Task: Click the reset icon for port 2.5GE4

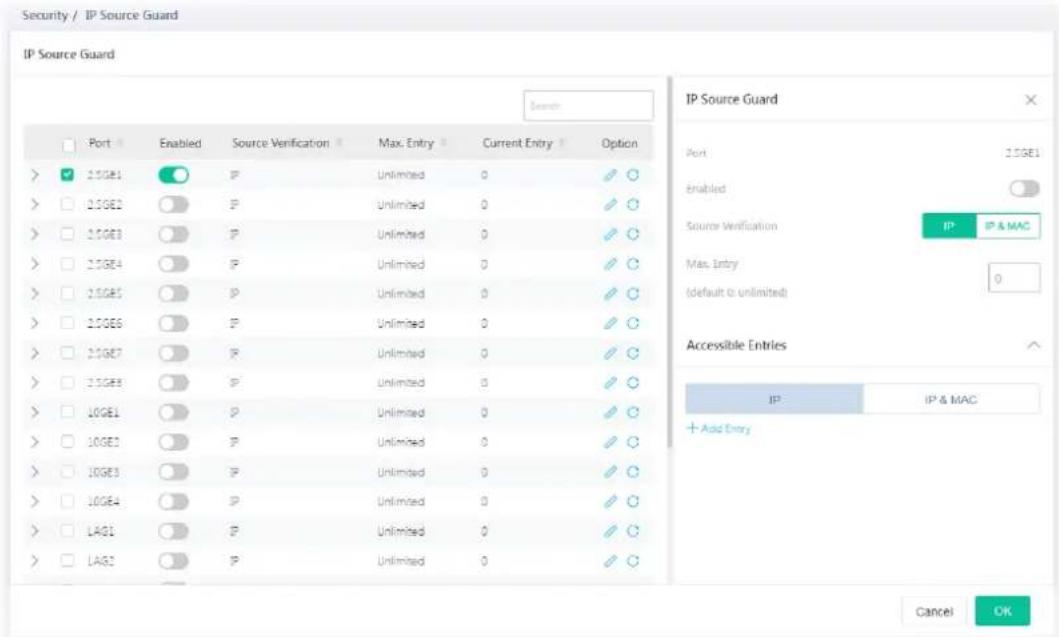Action: [633, 264]
